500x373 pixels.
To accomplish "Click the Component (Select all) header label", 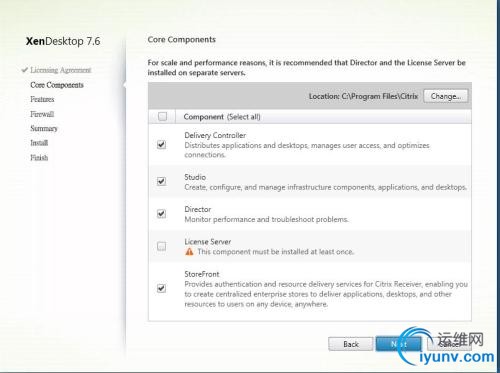I will pos(222,117).
